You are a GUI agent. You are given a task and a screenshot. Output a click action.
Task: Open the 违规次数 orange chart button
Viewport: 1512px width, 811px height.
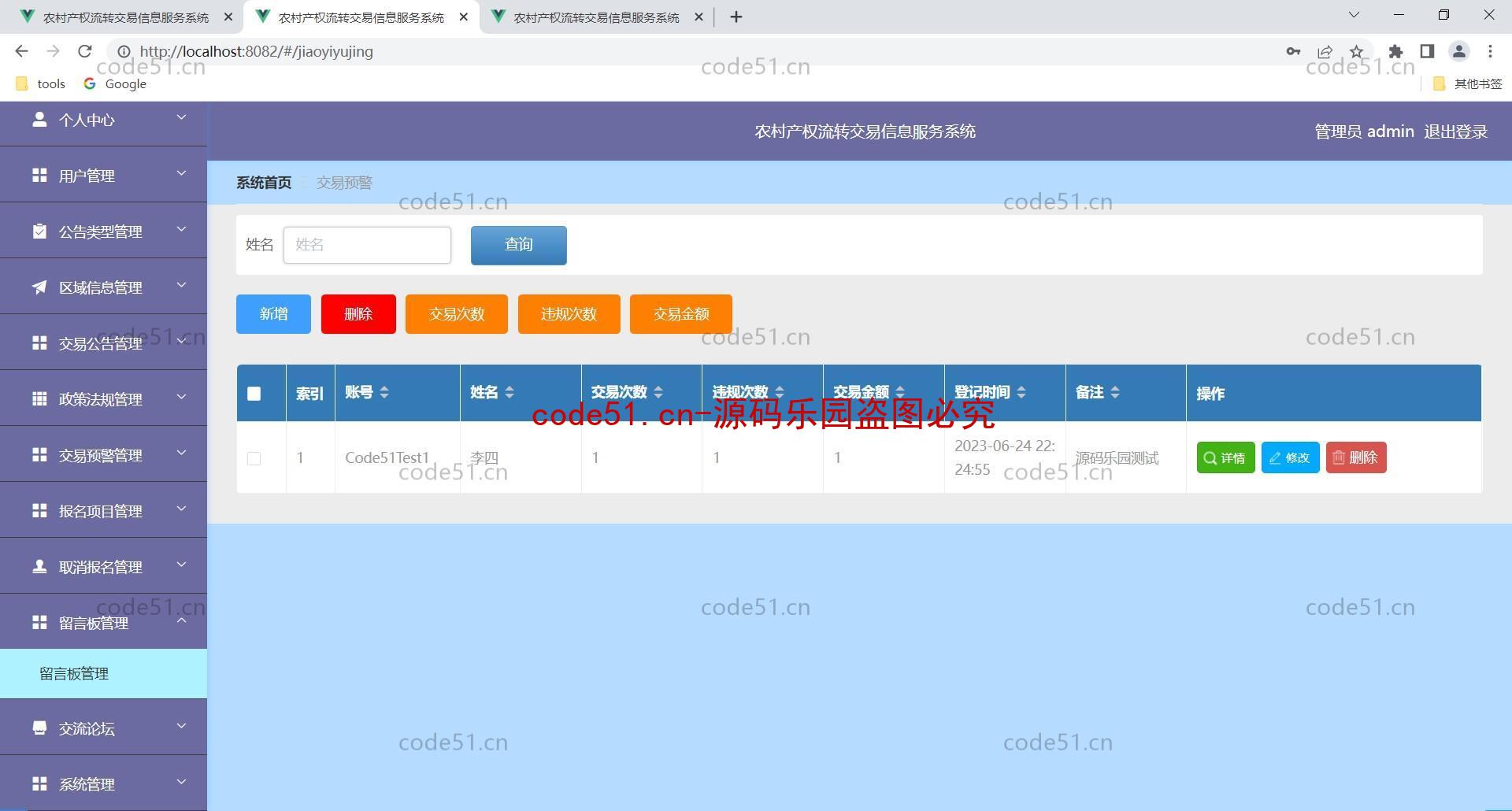(x=569, y=314)
